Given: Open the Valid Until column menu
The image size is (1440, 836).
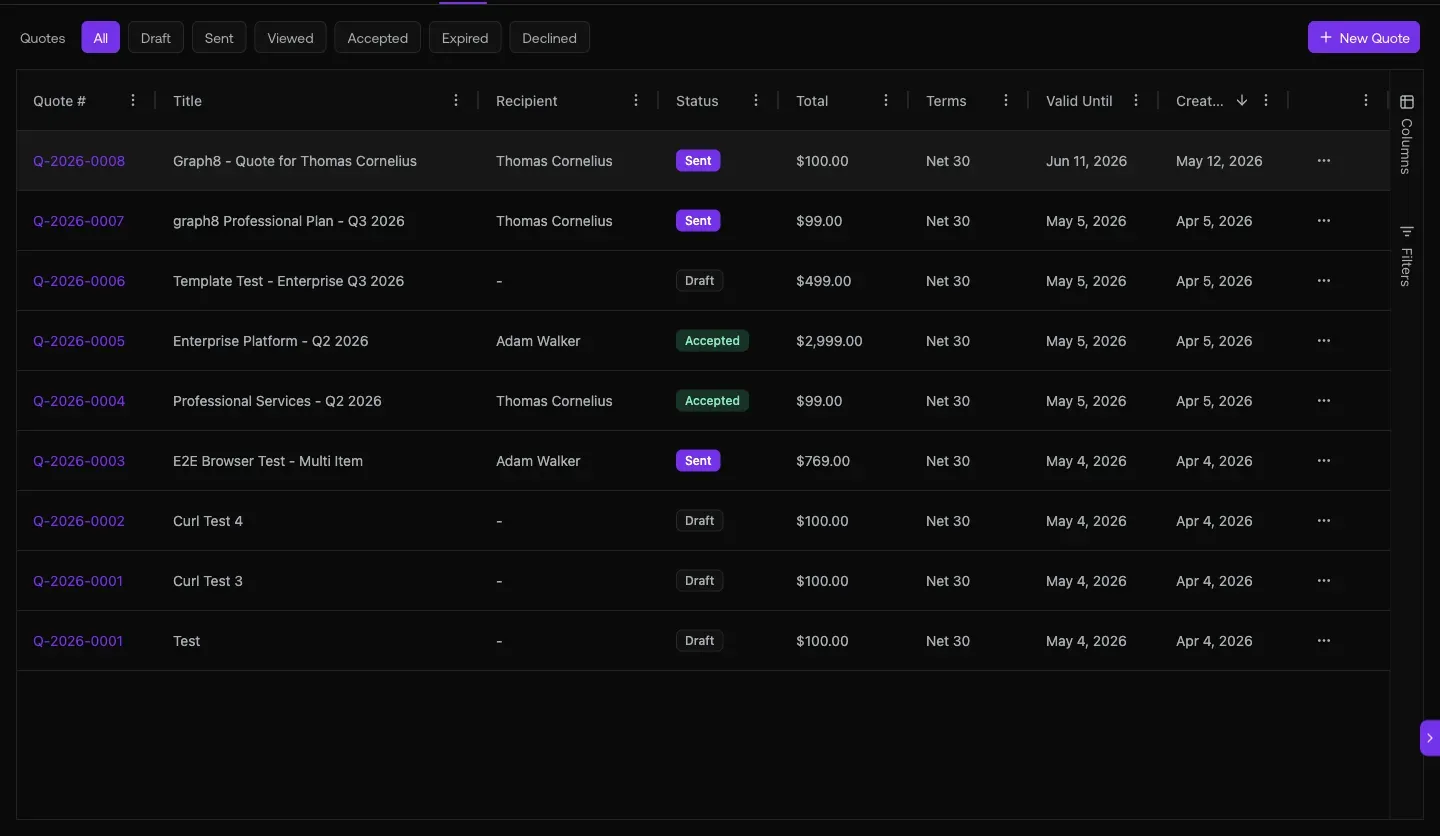Looking at the screenshot, I should pyautogui.click(x=1136, y=101).
